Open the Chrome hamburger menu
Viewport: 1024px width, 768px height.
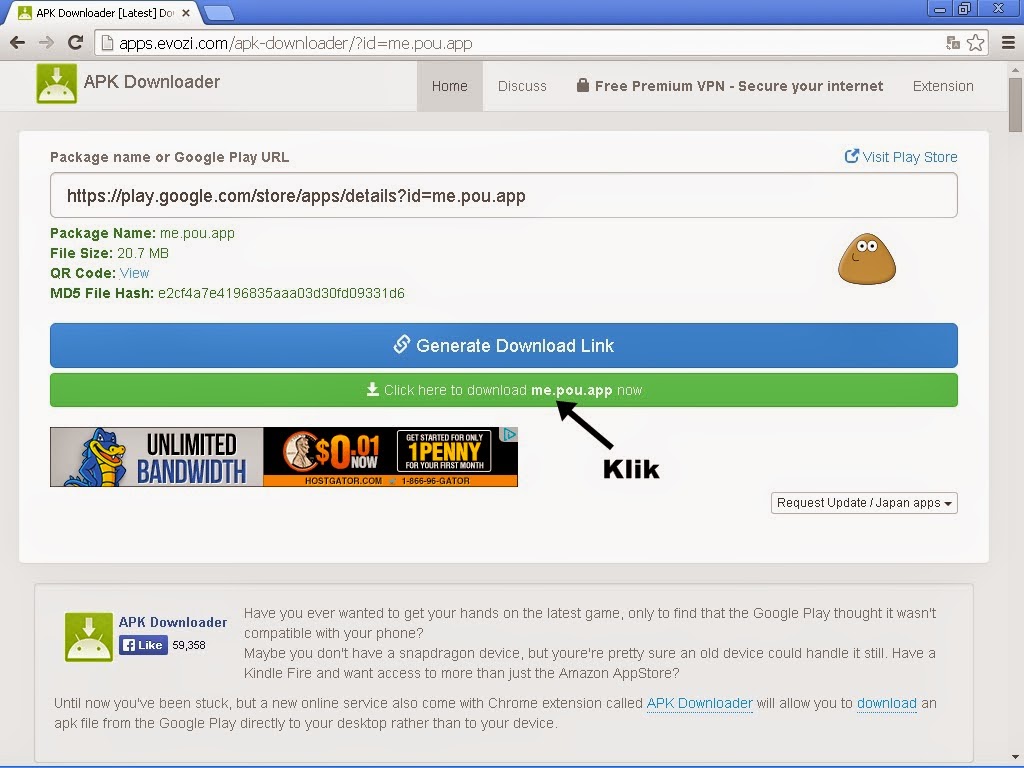(1008, 43)
